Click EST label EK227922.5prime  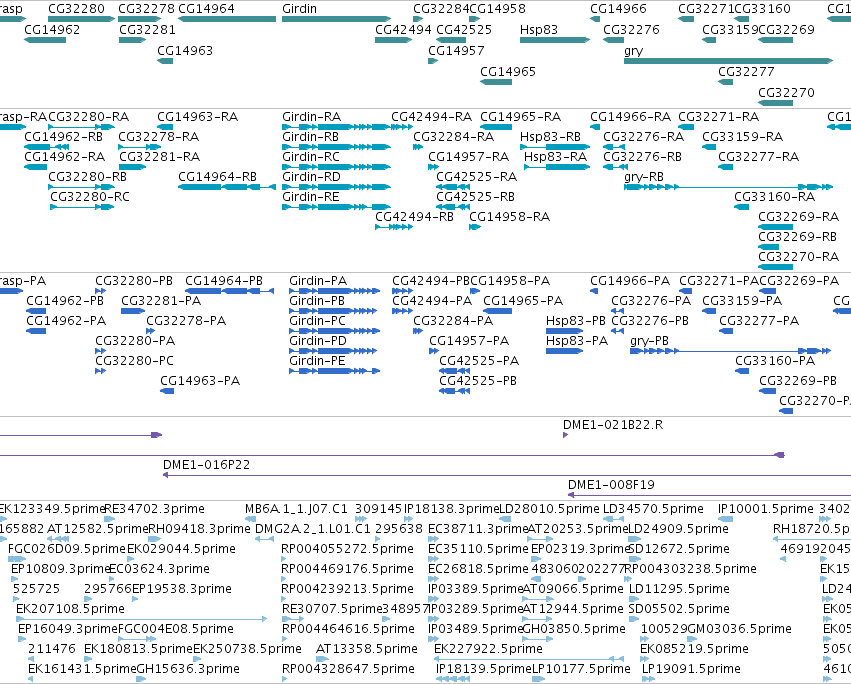(488, 649)
